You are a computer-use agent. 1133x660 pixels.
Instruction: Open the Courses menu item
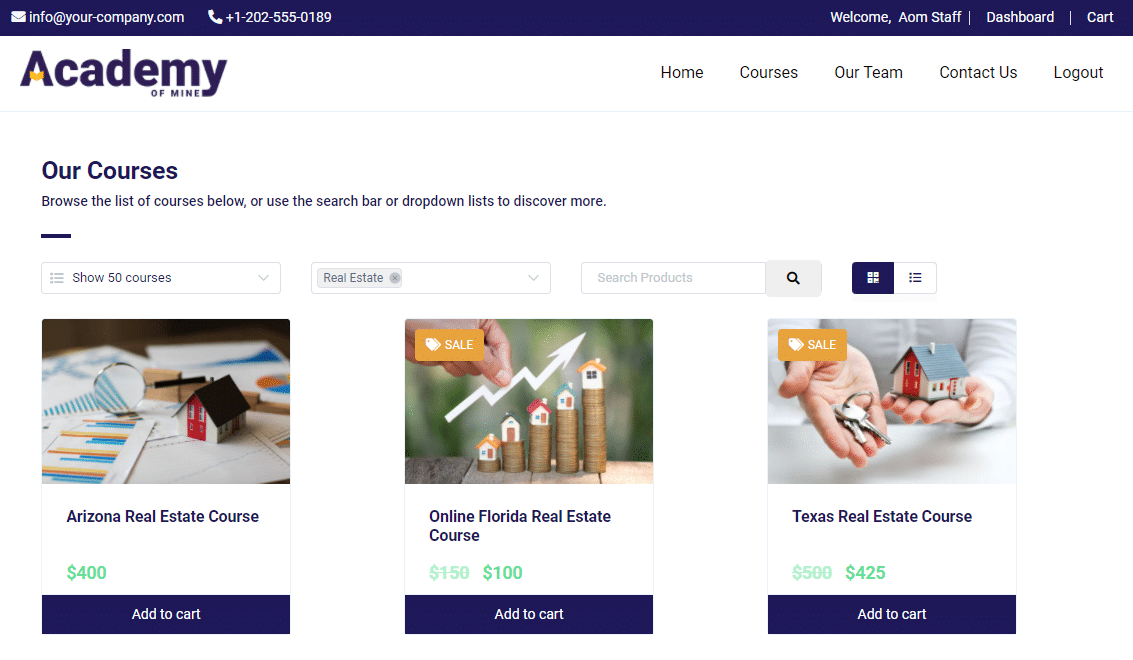768,73
